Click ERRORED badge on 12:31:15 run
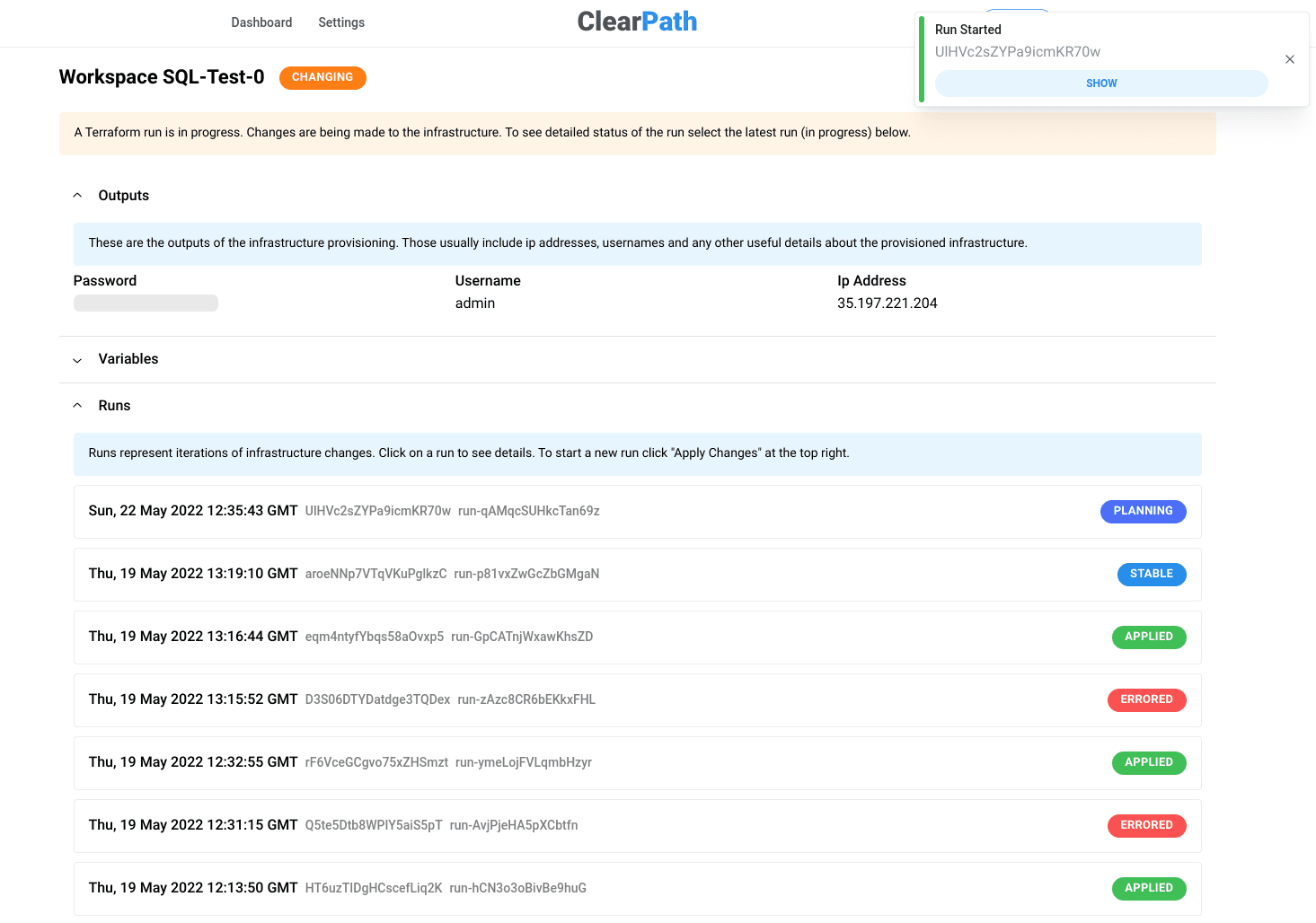This screenshot has width=1316, height=923. [1146, 826]
